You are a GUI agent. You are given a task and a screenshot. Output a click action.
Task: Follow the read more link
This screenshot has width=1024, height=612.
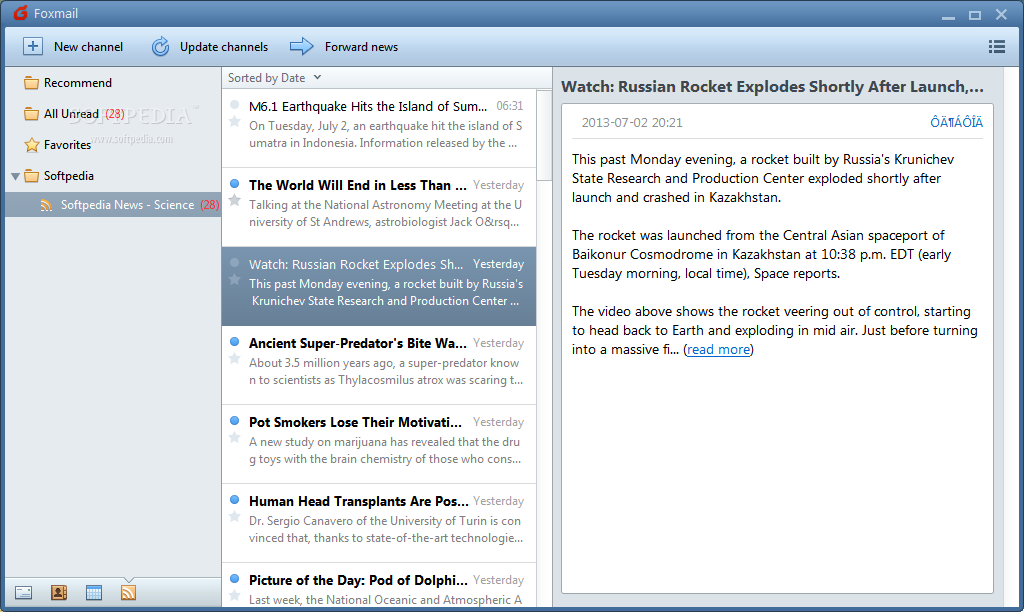point(718,349)
